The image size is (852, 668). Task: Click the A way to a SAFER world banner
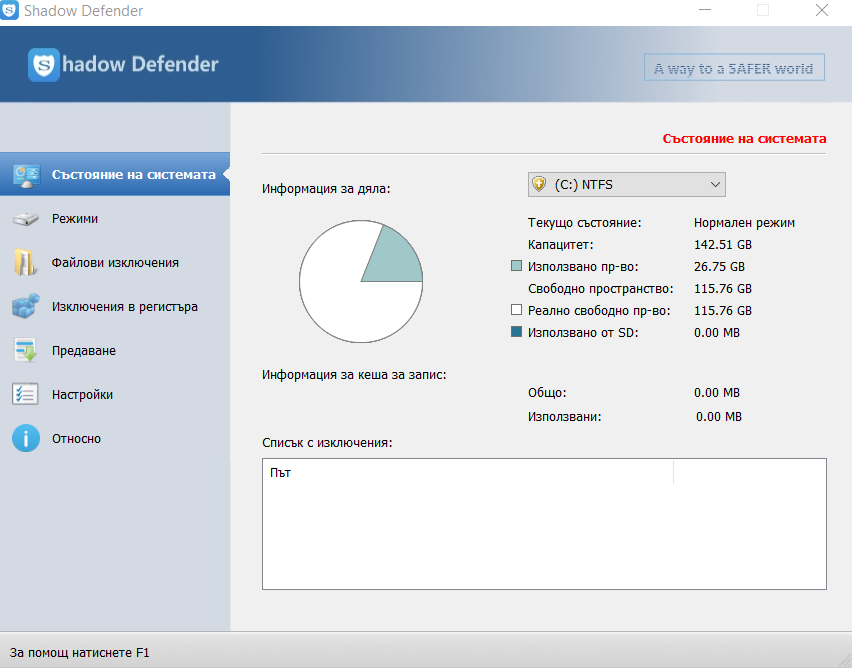[x=734, y=67]
